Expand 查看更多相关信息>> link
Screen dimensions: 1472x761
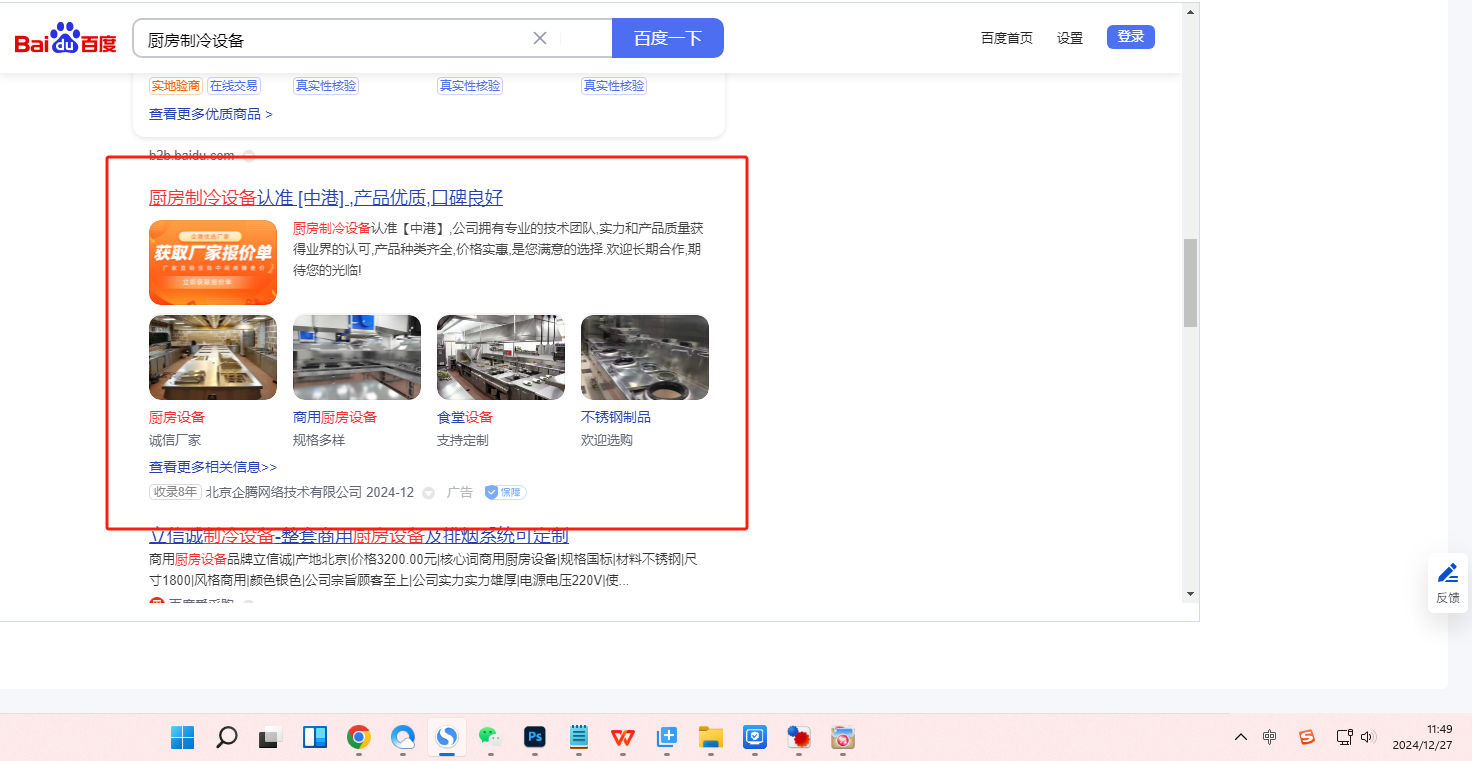click(213, 467)
